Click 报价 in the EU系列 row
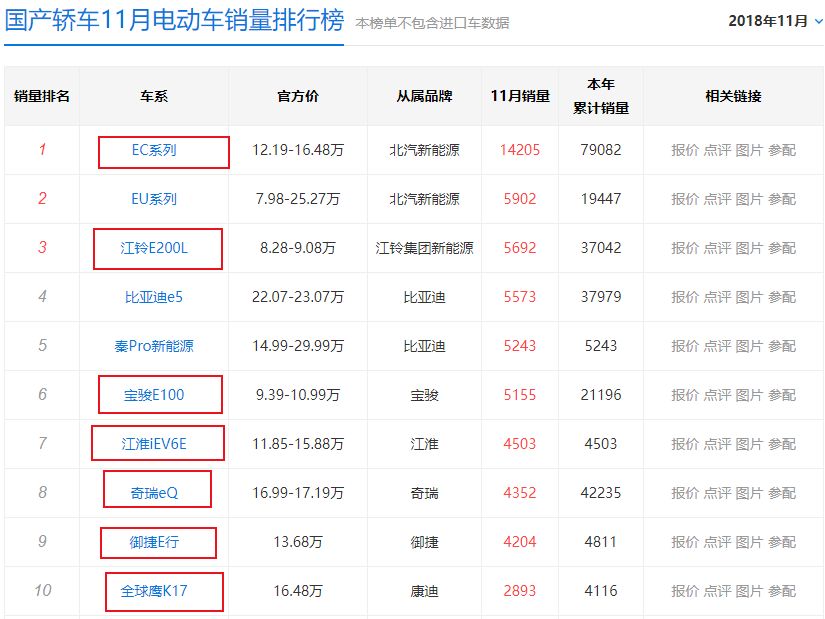Image resolution: width=825 pixels, height=619 pixels. pyautogui.click(x=685, y=199)
